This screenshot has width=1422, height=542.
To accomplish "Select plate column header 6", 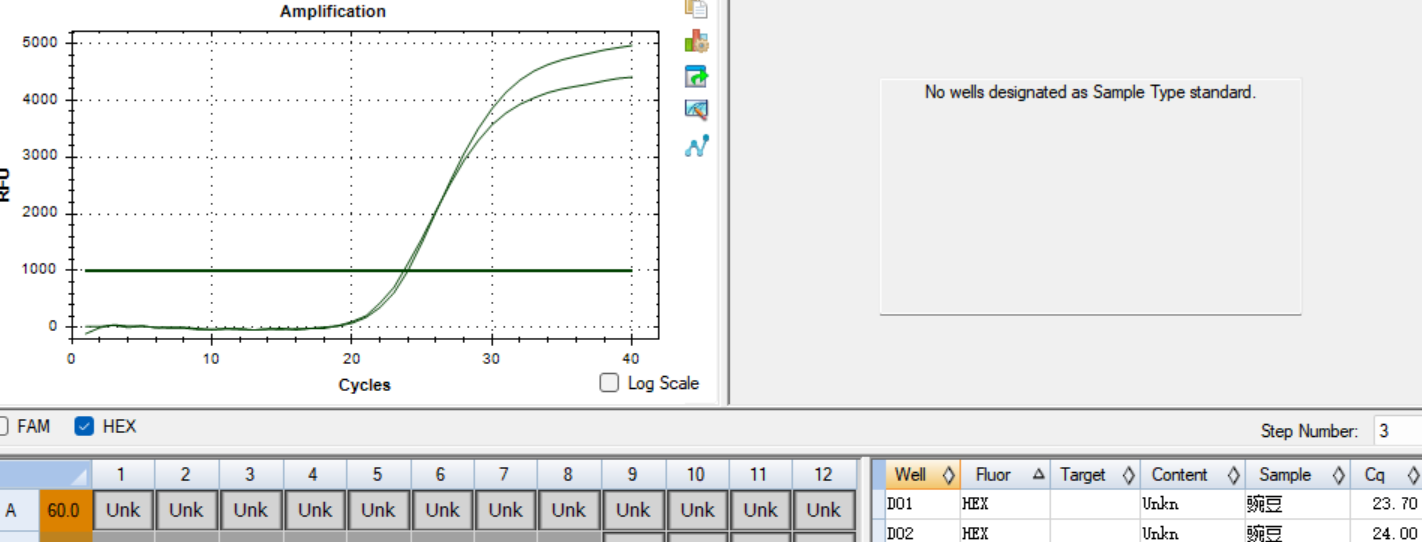I will (x=441, y=474).
